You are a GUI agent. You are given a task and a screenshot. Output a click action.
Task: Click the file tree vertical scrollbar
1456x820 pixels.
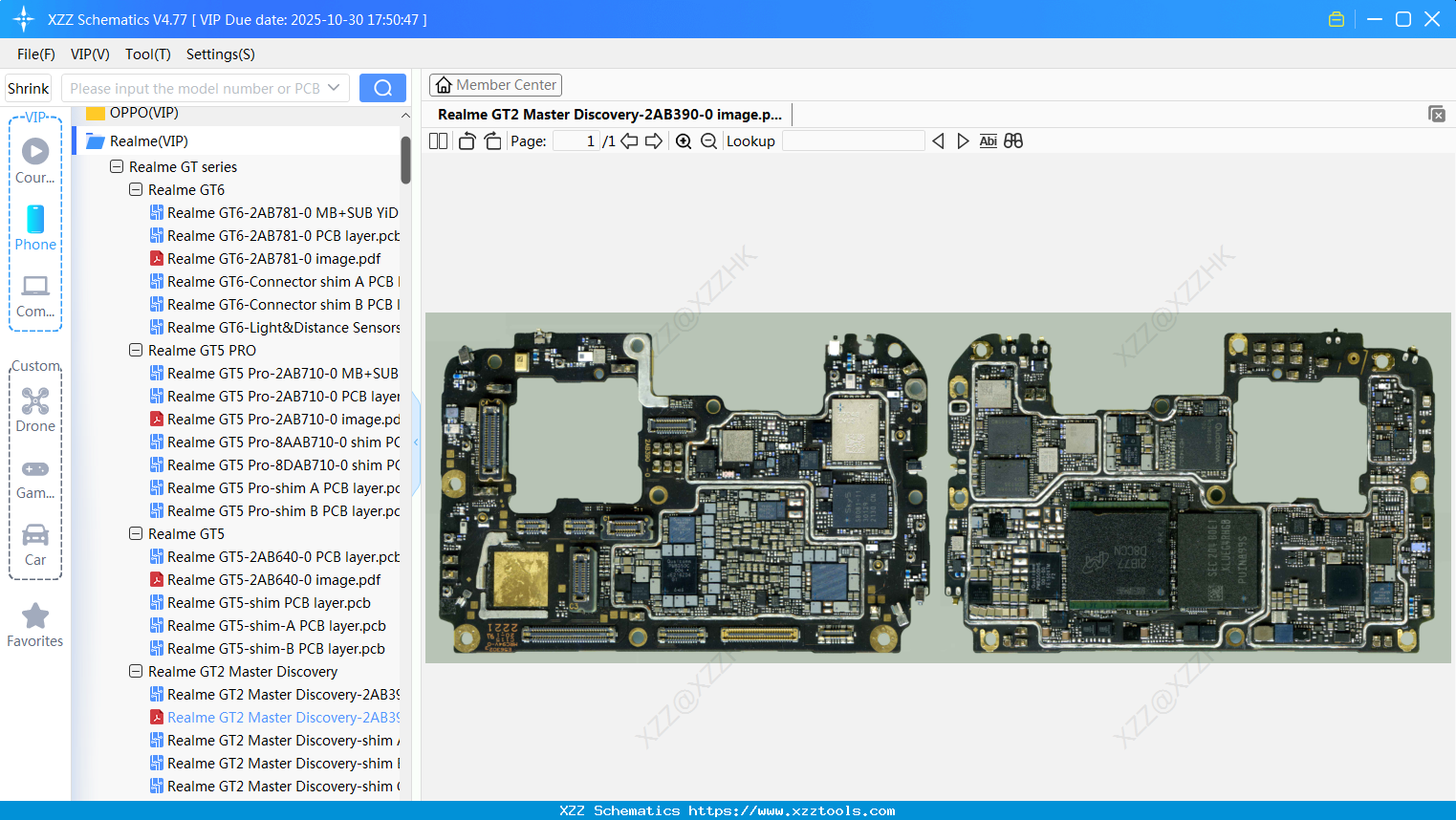(405, 160)
